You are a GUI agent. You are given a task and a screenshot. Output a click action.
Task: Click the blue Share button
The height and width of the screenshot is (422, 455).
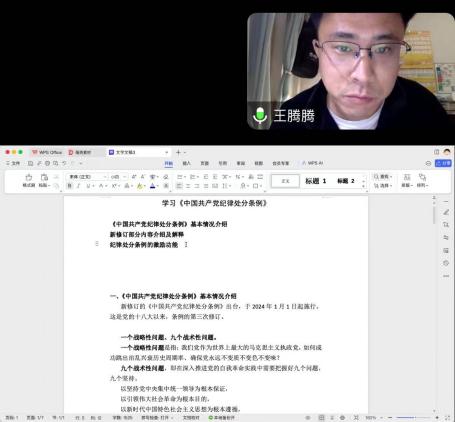(x=443, y=163)
